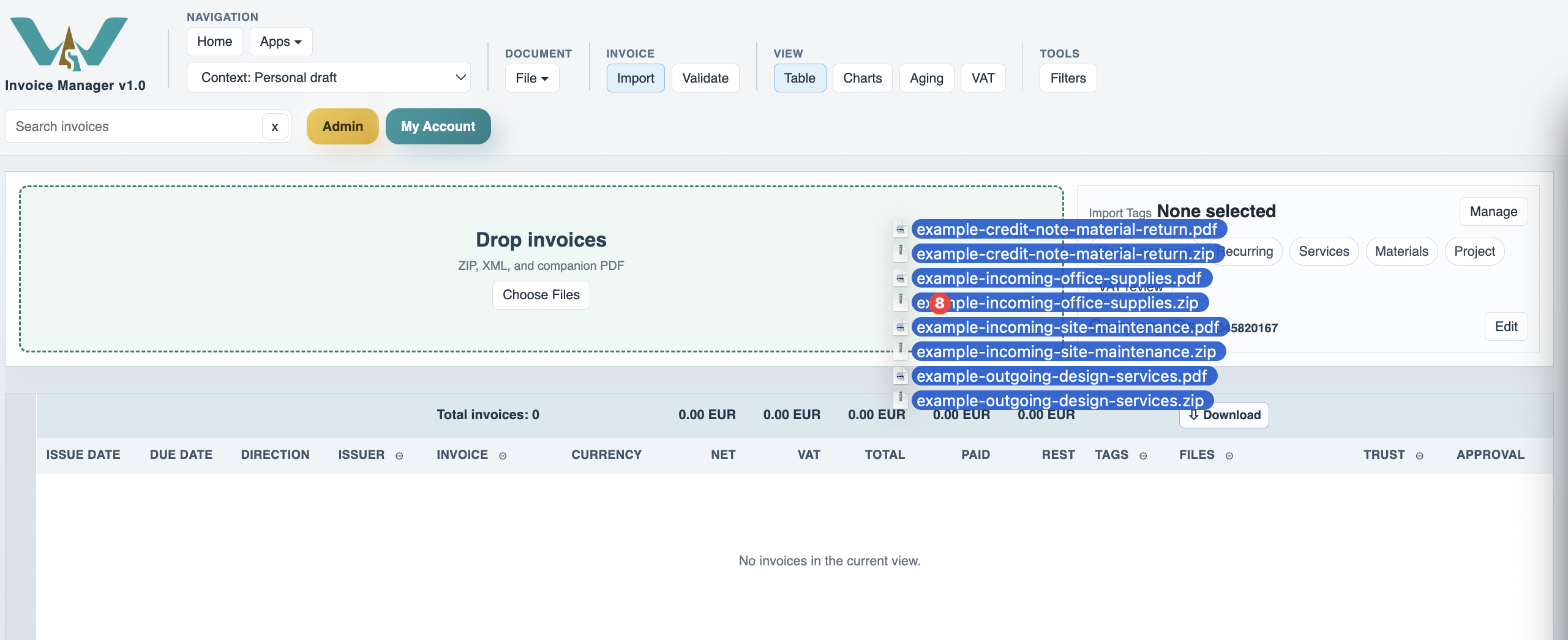Open My Account

(438, 127)
